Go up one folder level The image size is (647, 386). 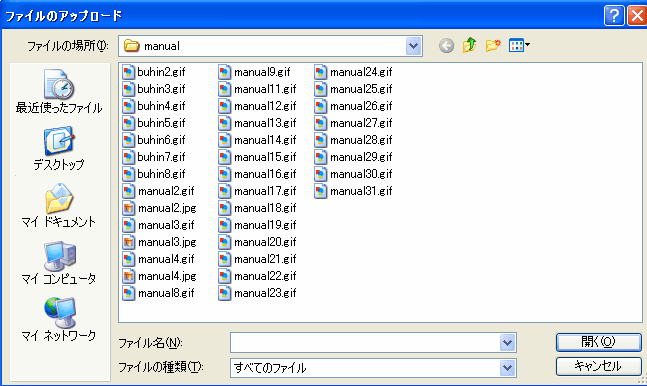coord(469,45)
